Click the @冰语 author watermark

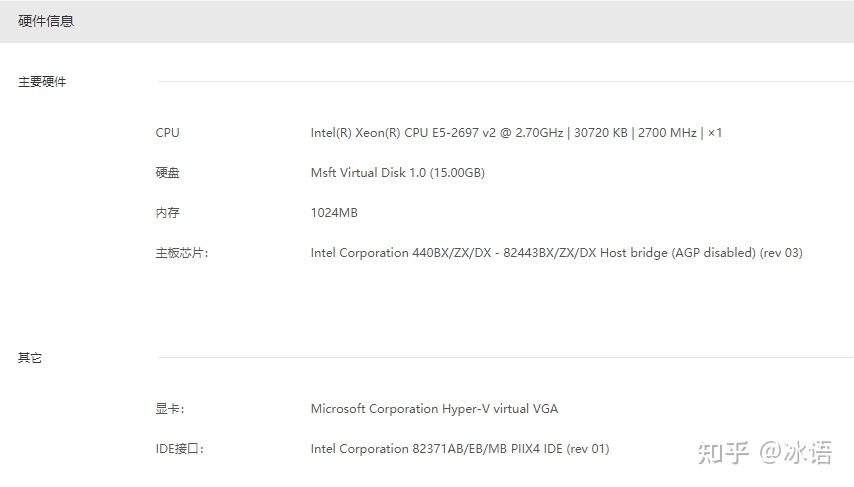coord(795,453)
